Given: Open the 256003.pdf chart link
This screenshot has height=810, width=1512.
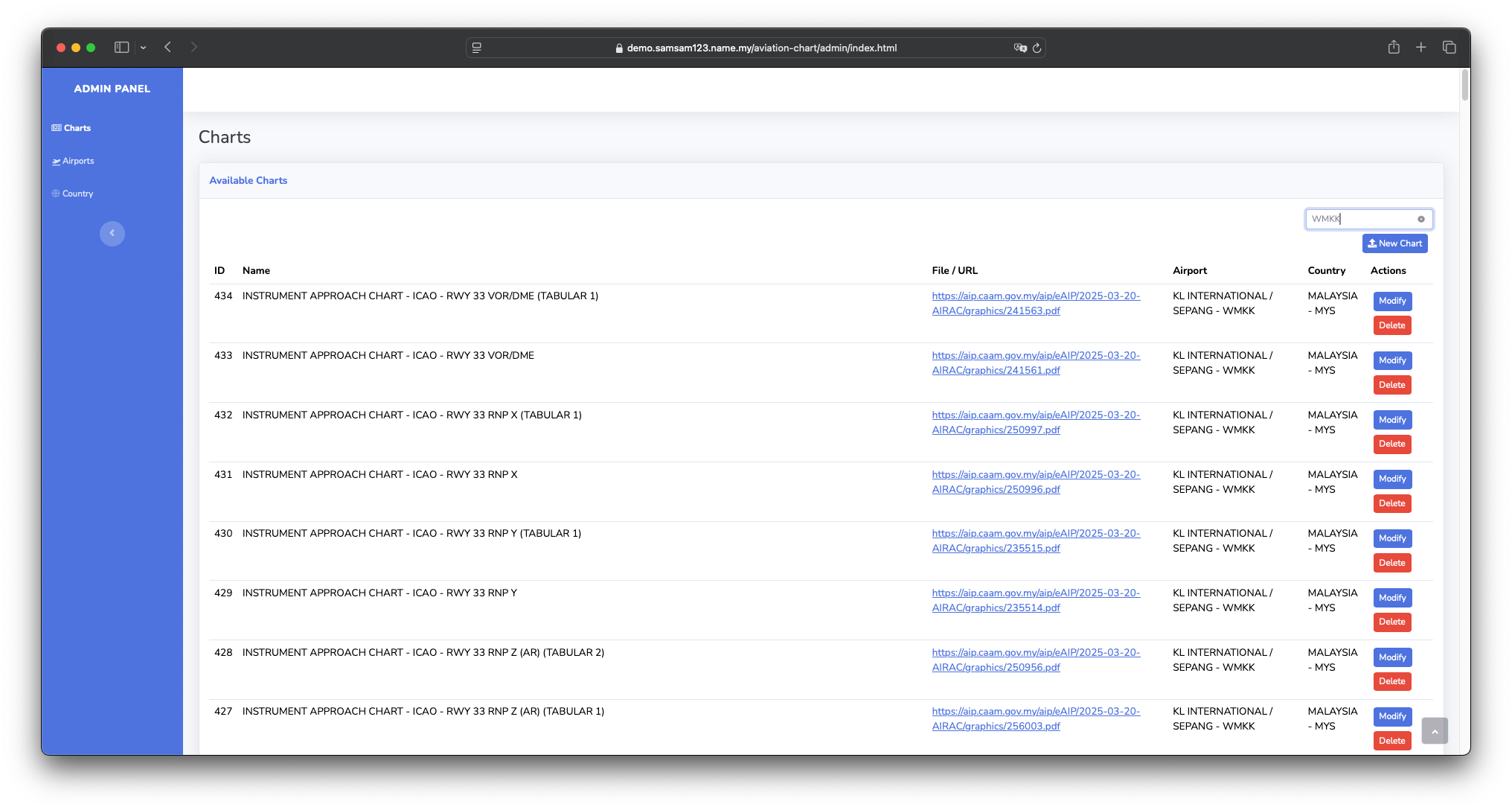Looking at the screenshot, I should point(1036,718).
